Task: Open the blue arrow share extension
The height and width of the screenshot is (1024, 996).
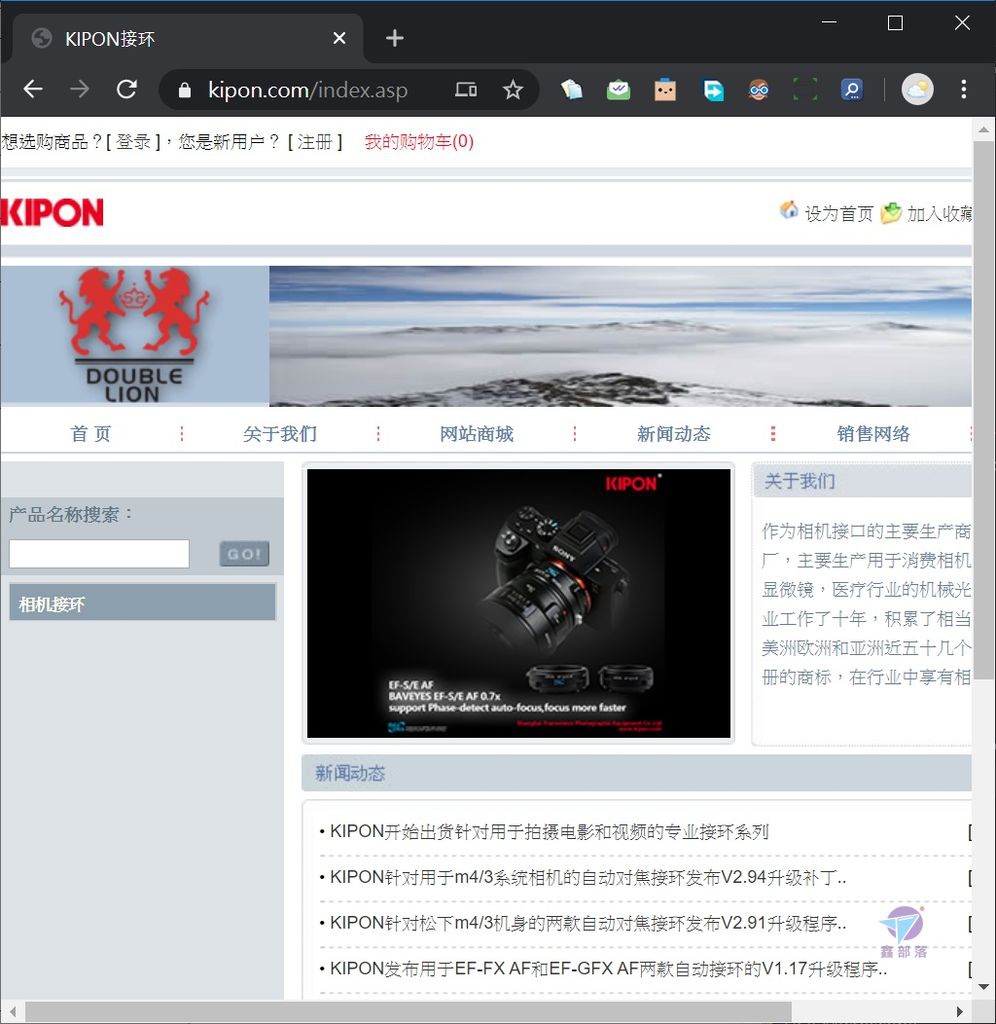Action: tap(713, 89)
